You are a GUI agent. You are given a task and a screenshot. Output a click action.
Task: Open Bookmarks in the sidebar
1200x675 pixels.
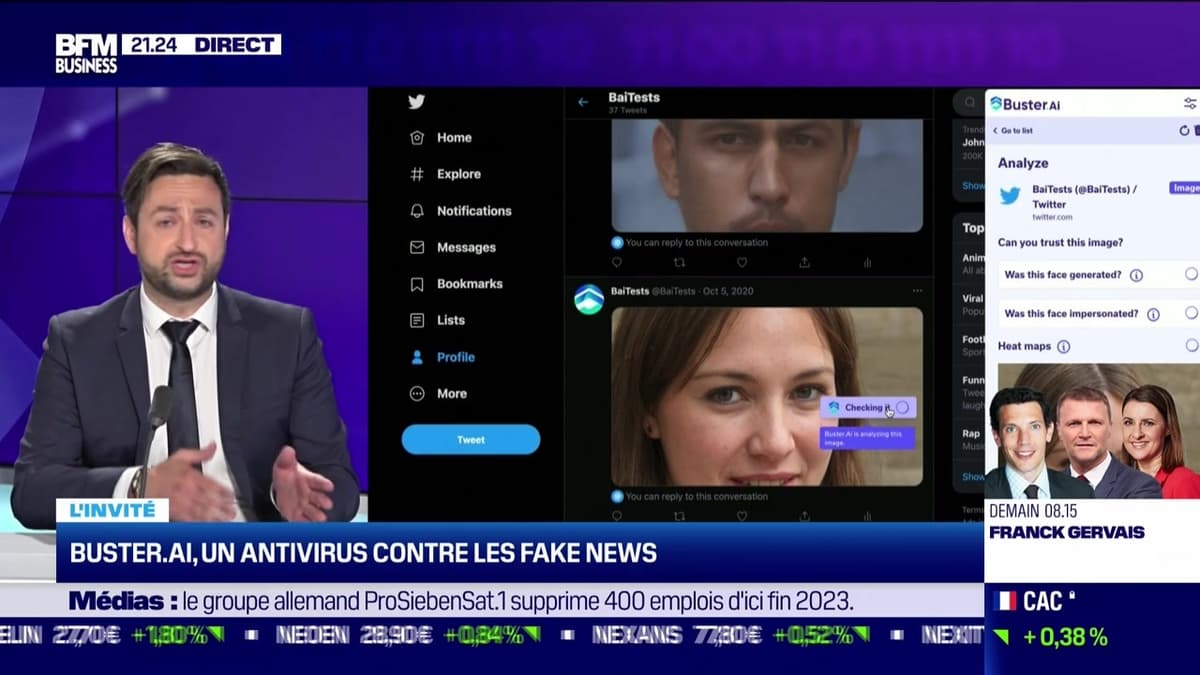pos(456,284)
